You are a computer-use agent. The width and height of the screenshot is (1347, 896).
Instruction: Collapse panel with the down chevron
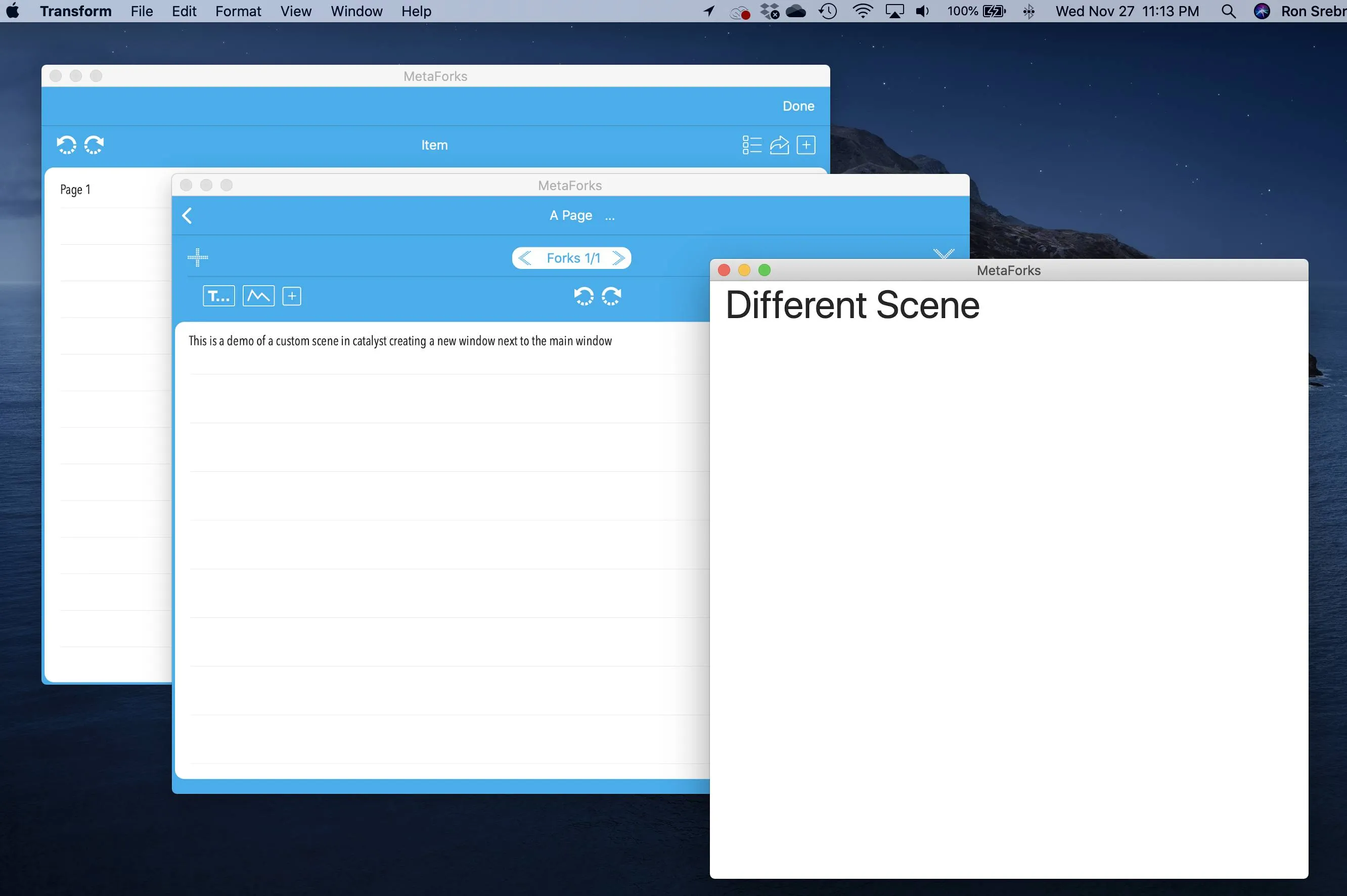[943, 253]
